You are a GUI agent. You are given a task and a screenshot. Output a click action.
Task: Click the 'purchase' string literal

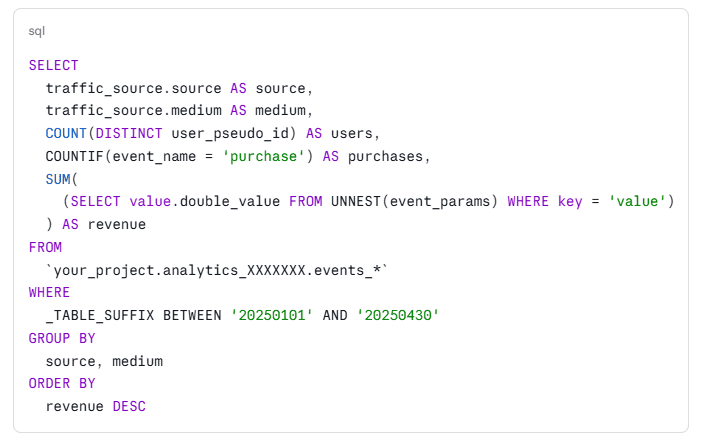coord(264,156)
